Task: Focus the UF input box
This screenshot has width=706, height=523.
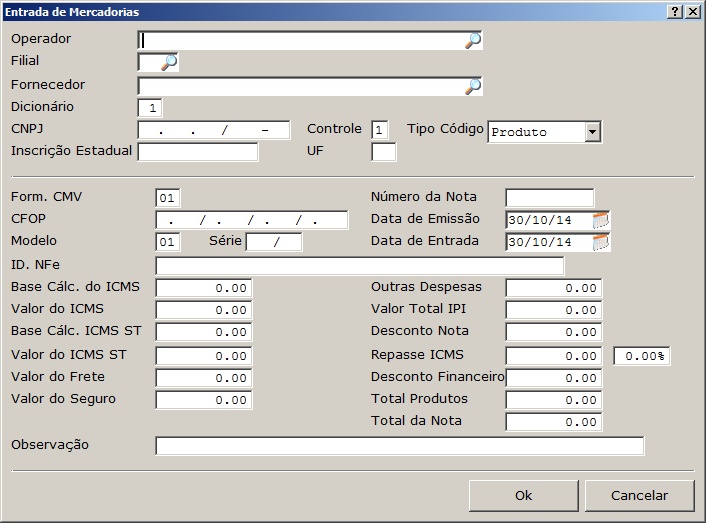Action: tap(383, 152)
